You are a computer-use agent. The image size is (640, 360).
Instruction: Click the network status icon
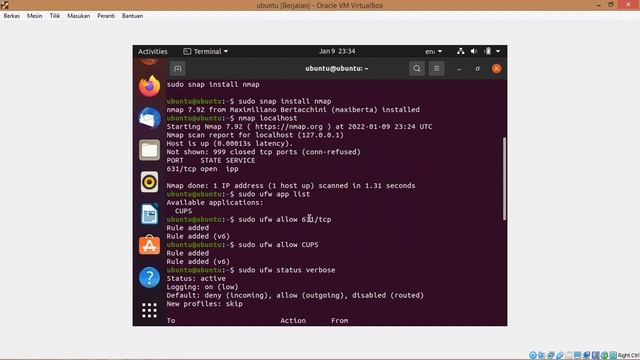[x=460, y=51]
